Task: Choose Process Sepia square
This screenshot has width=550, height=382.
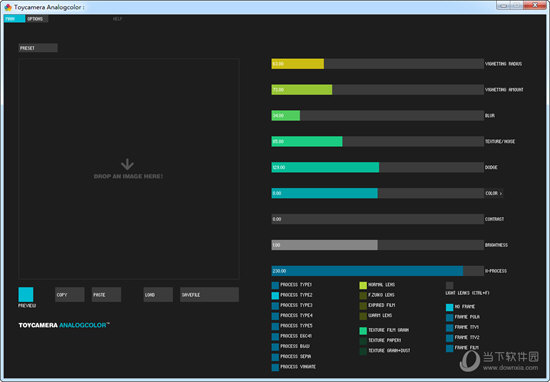Action: (x=275, y=357)
